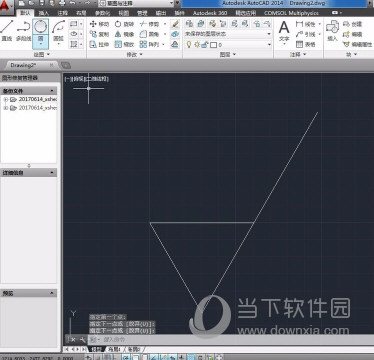Switch to the Parametric (参数化) ribbon tab
Viewport: 374px width, 360px height.
(102, 13)
